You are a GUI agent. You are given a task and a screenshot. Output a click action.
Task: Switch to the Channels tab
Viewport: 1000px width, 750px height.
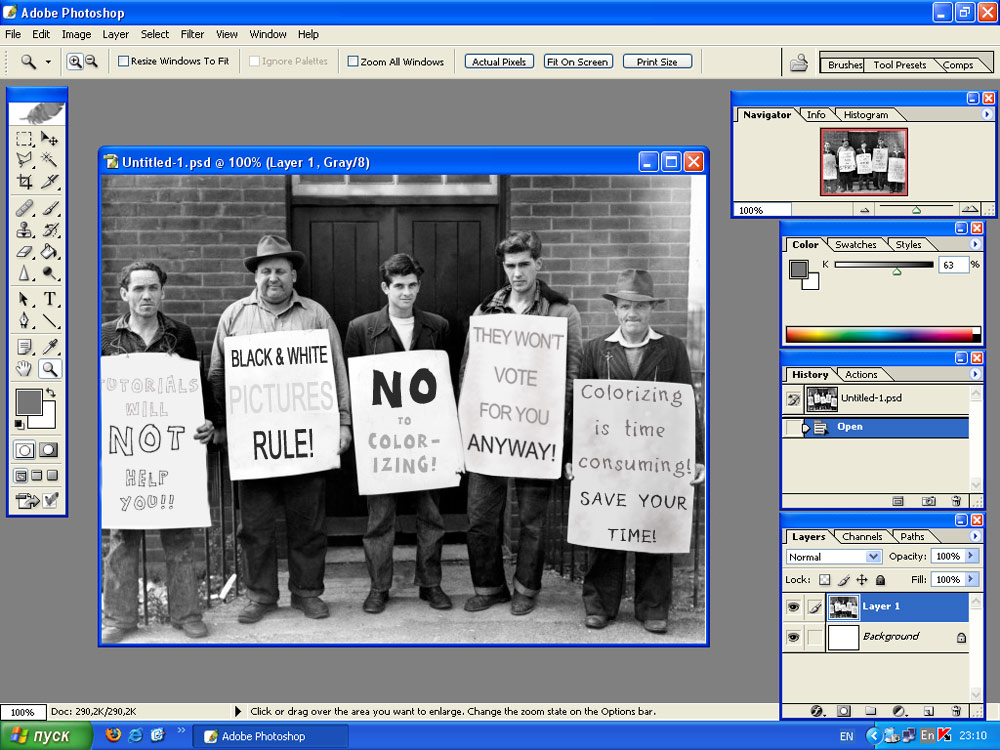pyautogui.click(x=861, y=537)
